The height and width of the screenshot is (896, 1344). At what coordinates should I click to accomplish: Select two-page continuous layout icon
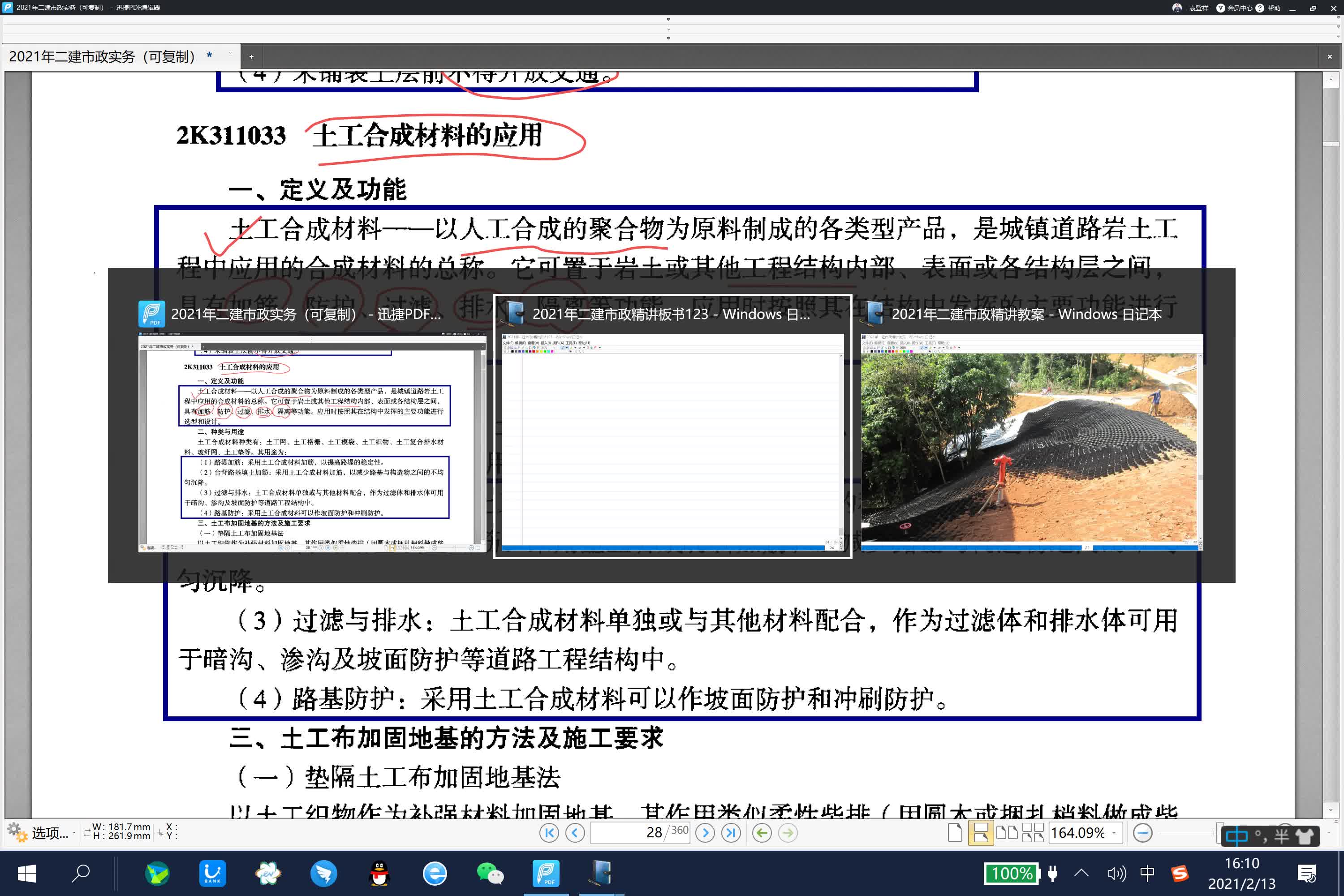tap(1033, 832)
